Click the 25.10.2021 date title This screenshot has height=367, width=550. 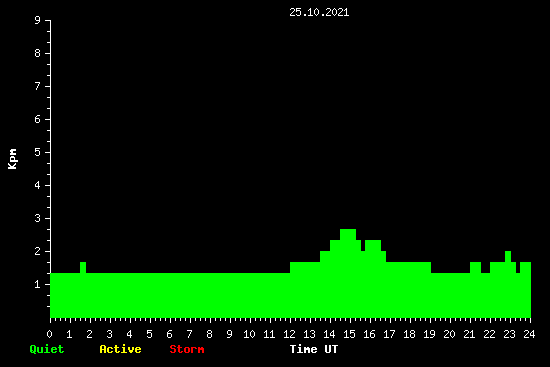[x=319, y=12]
